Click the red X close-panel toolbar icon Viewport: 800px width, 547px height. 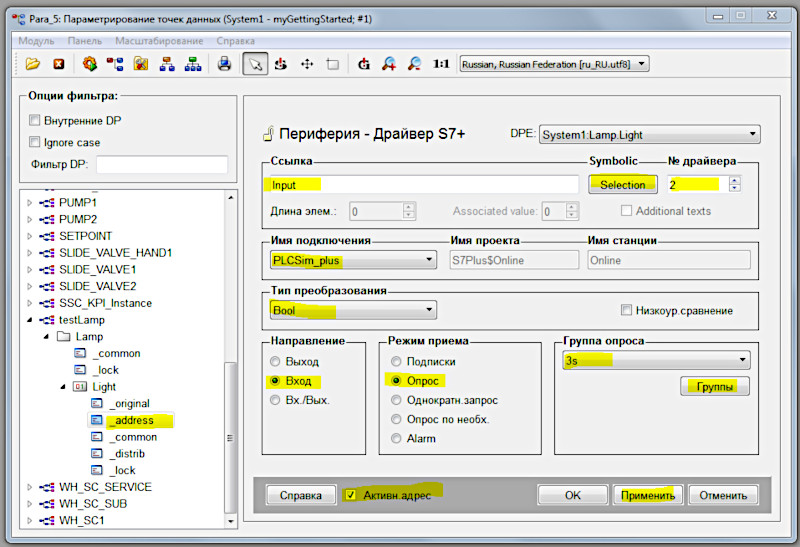[59, 64]
